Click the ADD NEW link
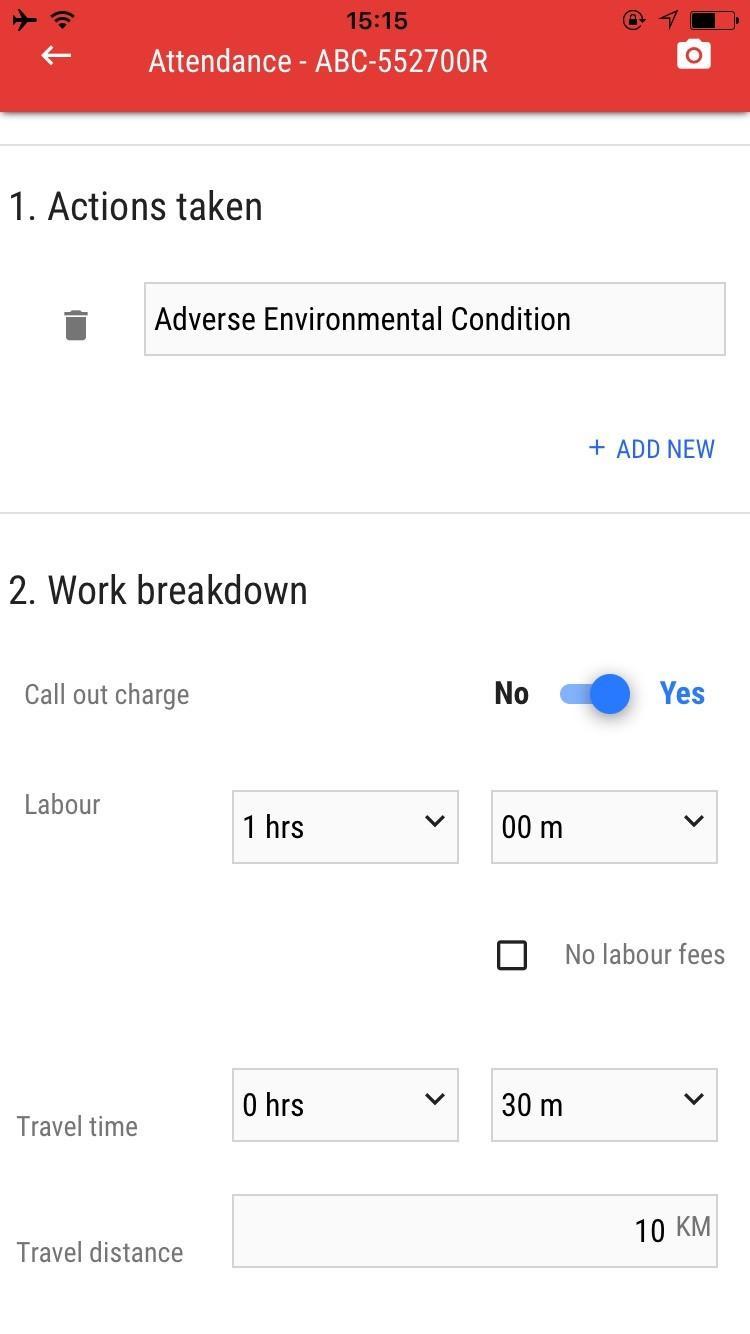Image resolution: width=750 pixels, height=1334 pixels. click(652, 449)
